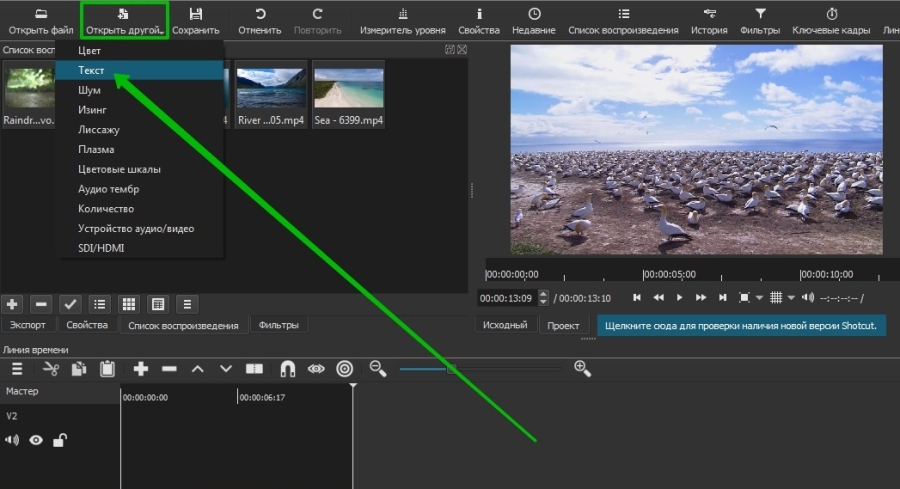Screen dimensions: 900x489
Task: Click the timeline cut scissors icon
Action: [x=52, y=369]
